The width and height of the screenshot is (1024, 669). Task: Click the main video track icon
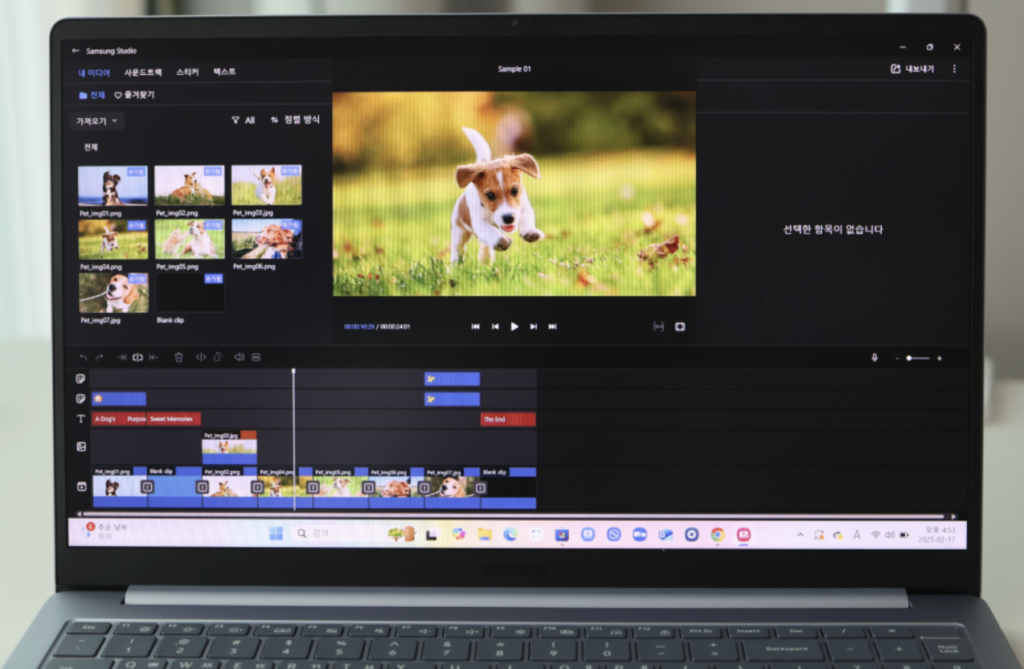click(x=81, y=487)
